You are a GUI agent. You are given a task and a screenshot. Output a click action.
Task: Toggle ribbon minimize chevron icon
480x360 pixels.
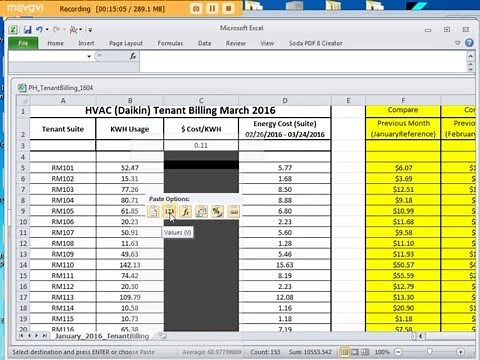pos(457,43)
